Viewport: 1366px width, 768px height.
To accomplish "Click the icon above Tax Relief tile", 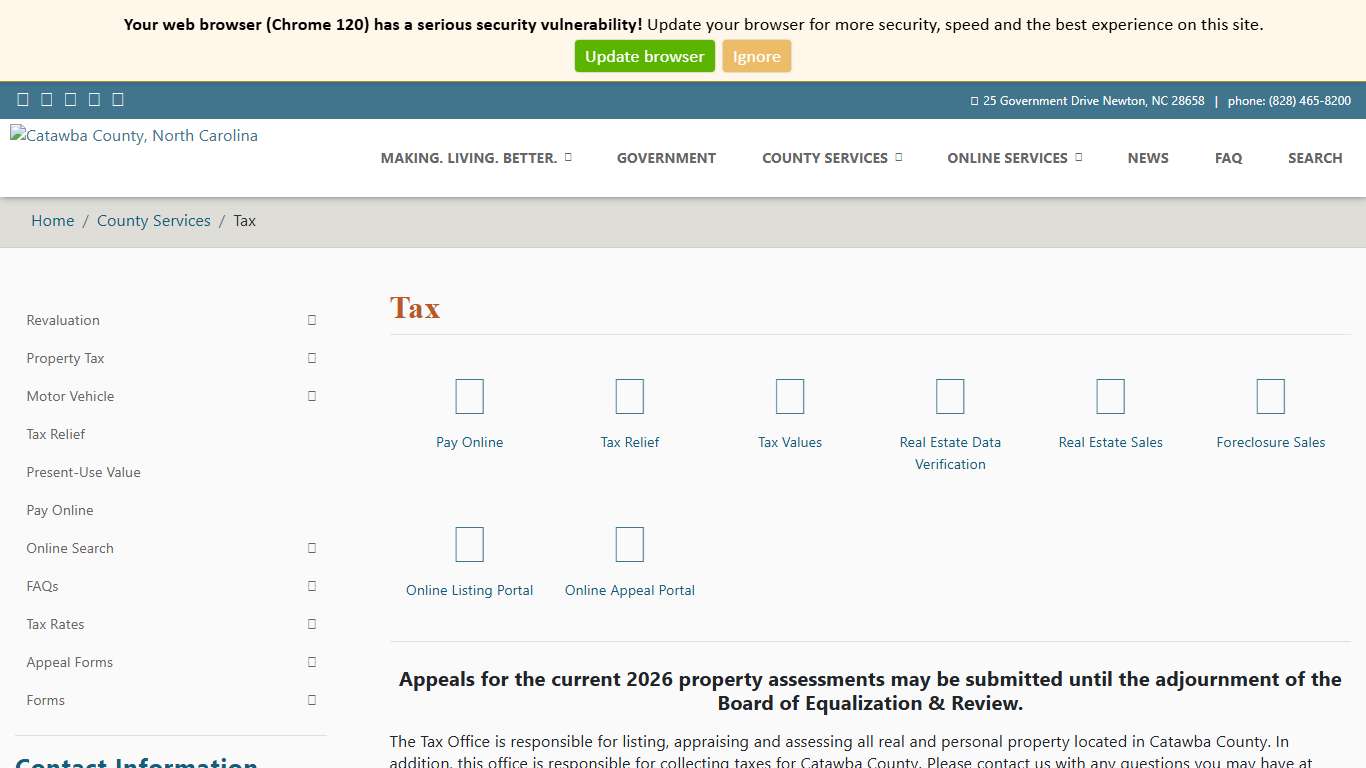I will (629, 397).
